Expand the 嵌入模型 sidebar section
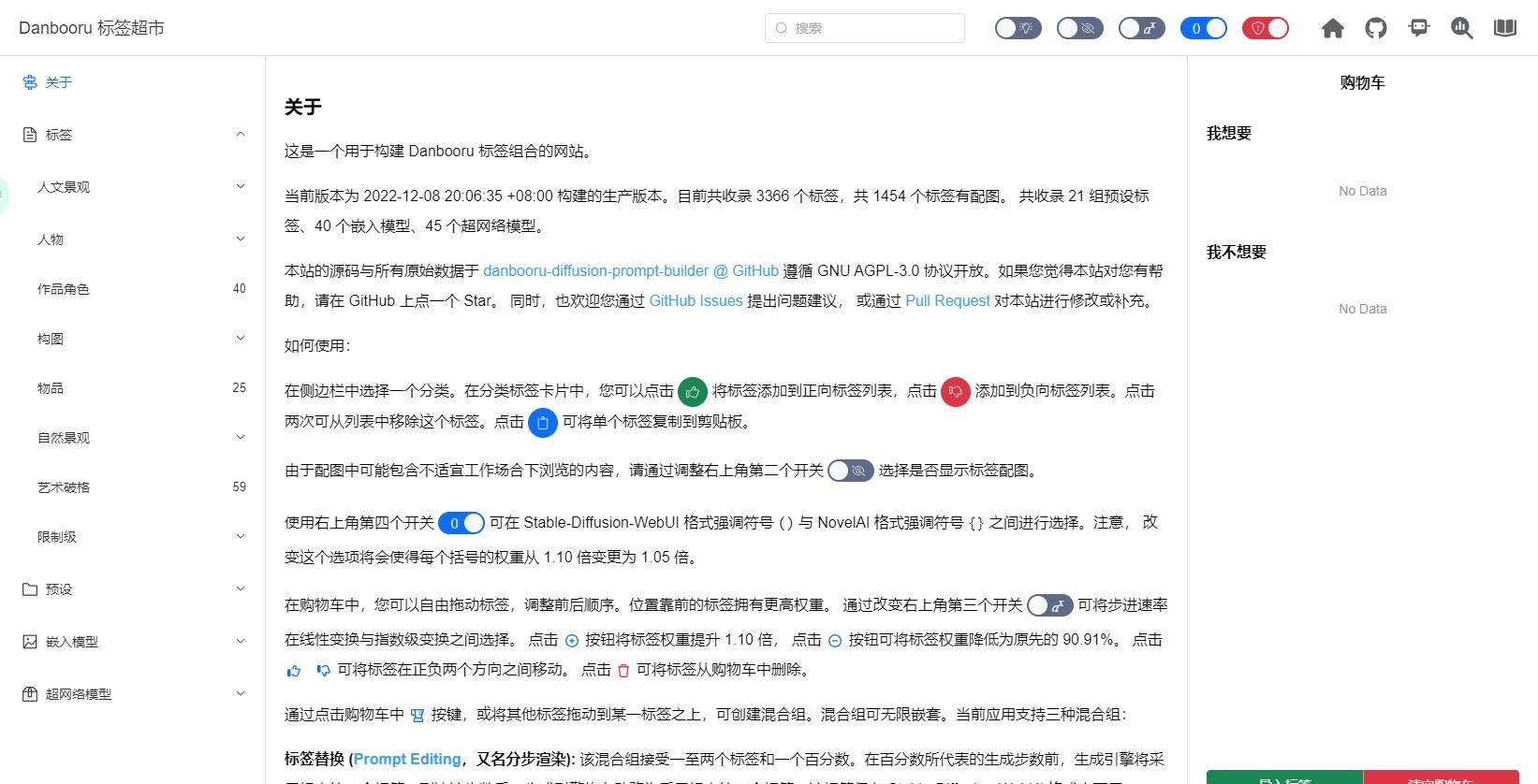 point(133,642)
